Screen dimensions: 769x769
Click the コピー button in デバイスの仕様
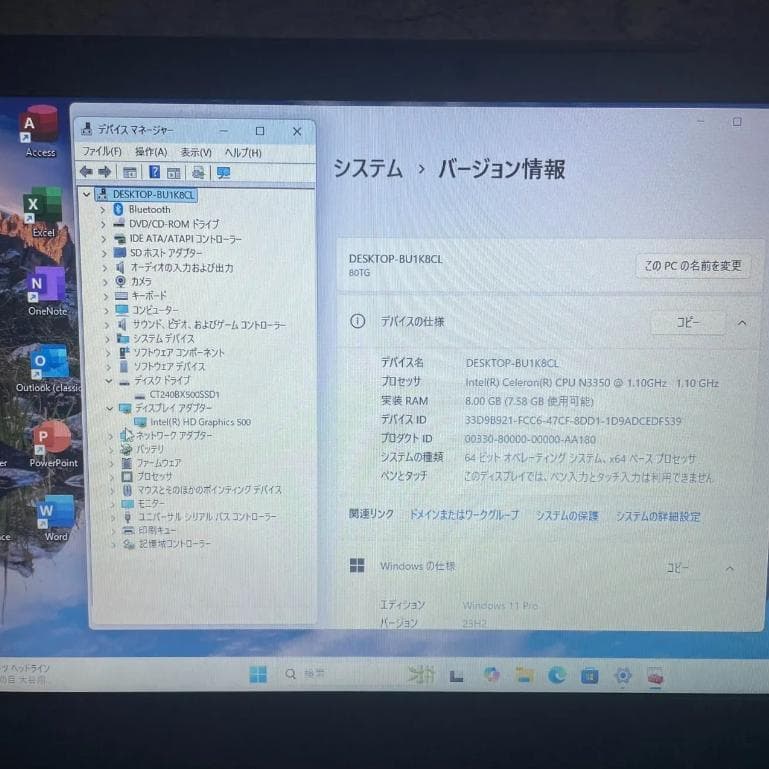pos(688,322)
